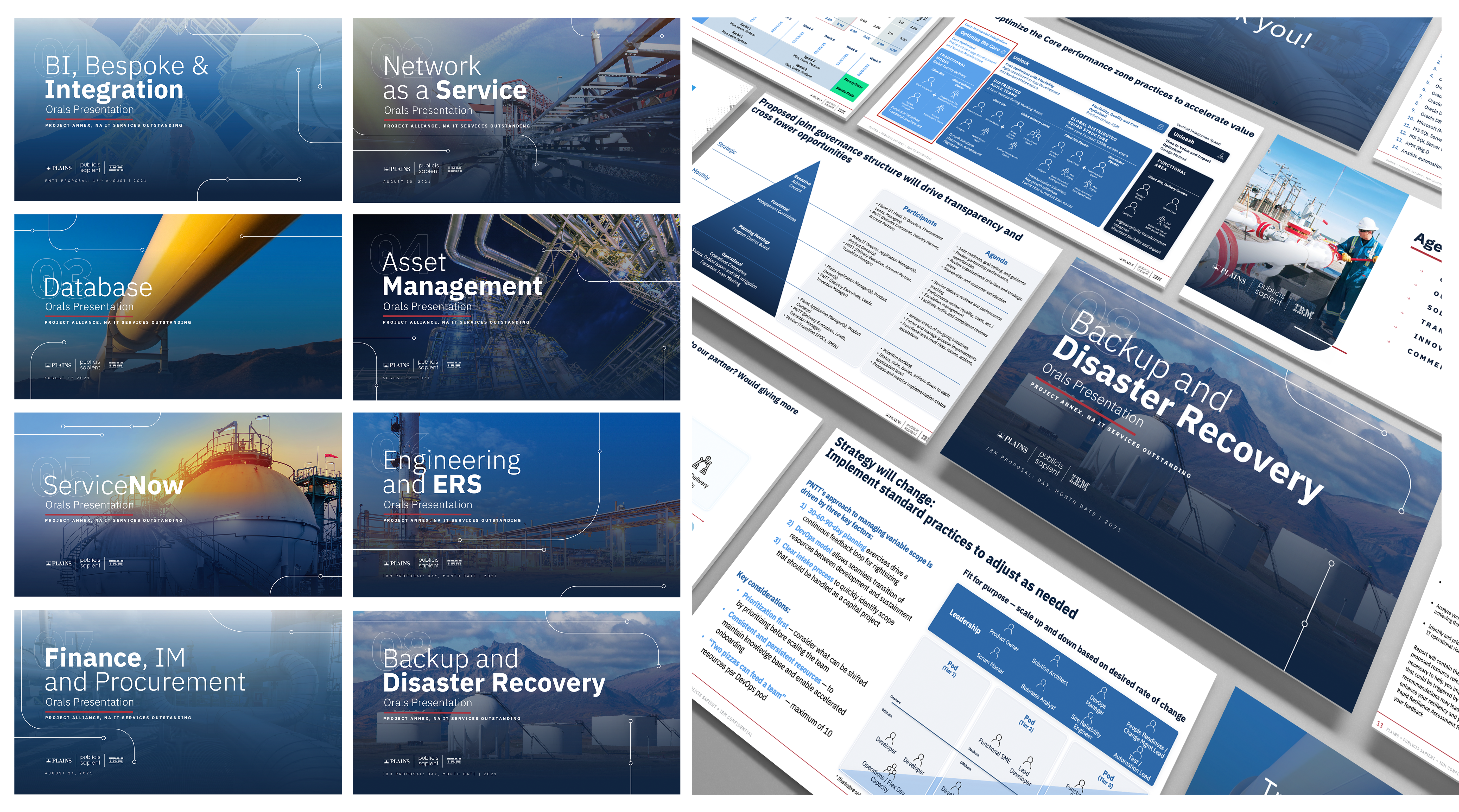The width and height of the screenshot is (1459, 812).
Task: Click the publicis sapient logo on the Asset Management slide
Action: pyautogui.click(x=428, y=365)
